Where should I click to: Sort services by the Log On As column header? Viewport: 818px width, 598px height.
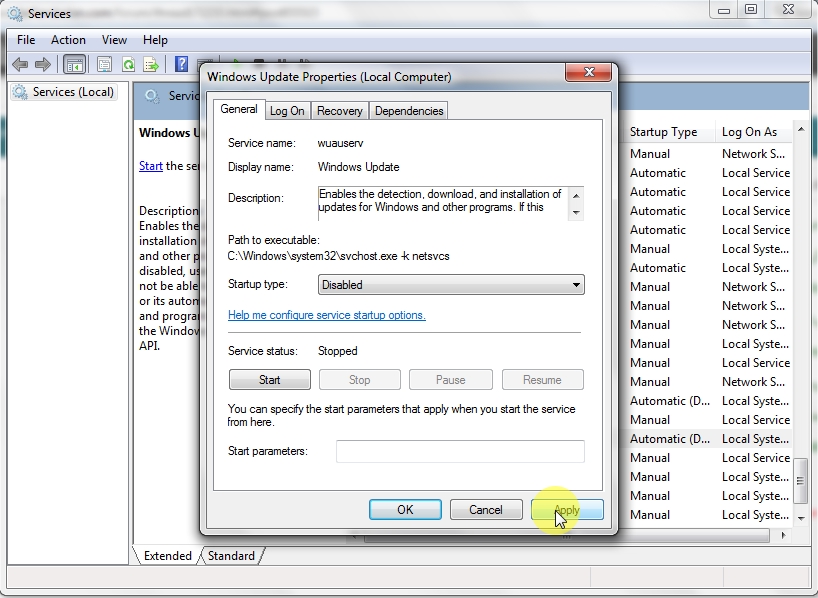coord(754,132)
